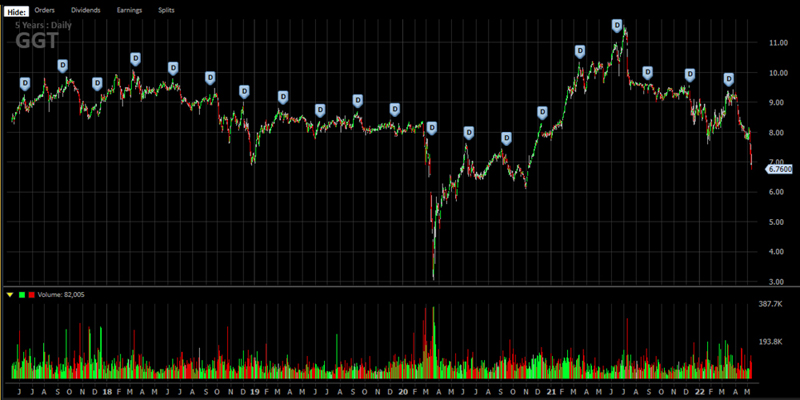The width and height of the screenshot is (800, 400).
Task: Open the March 2021 dividend D marker
Action: (580, 52)
